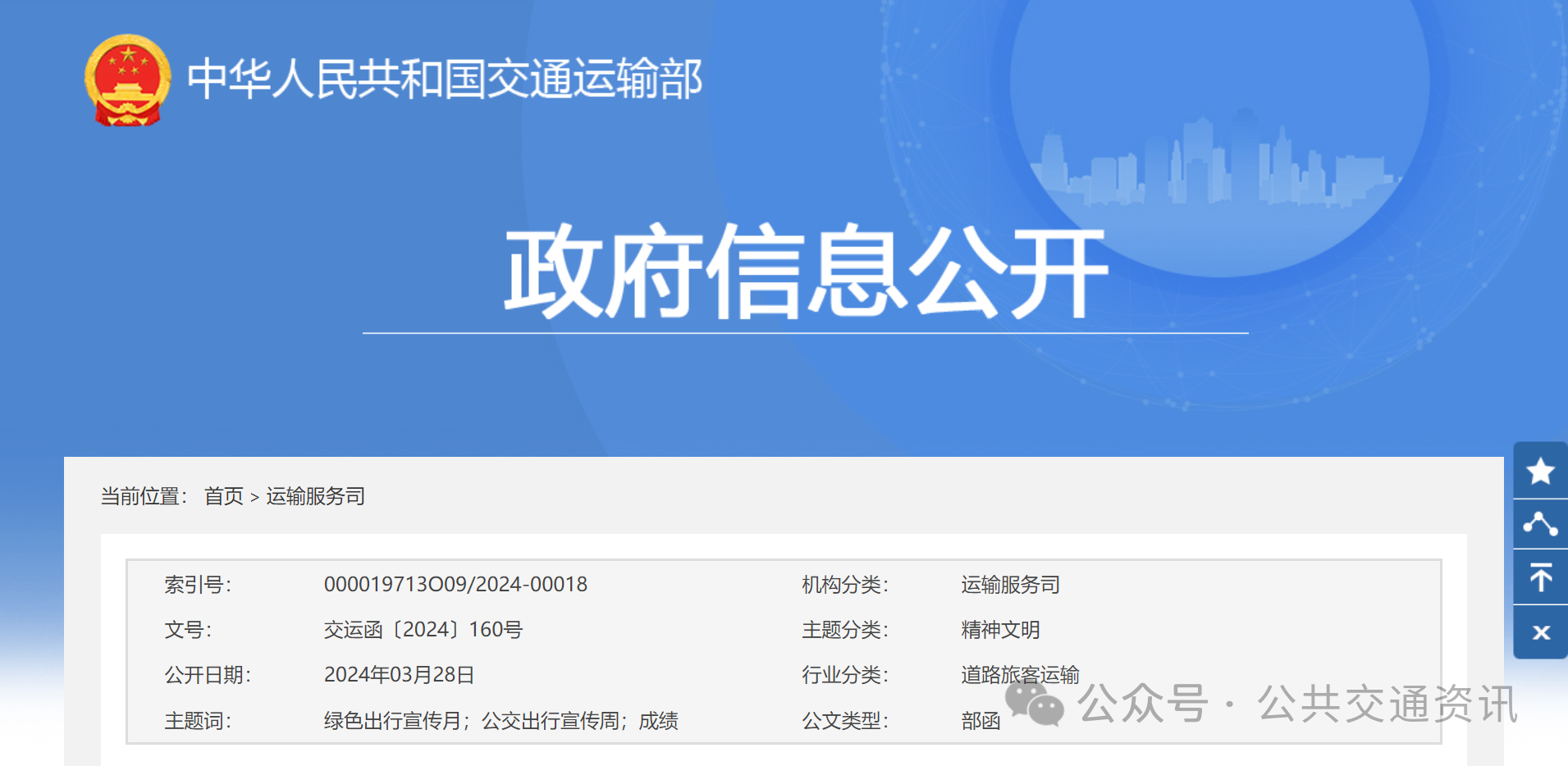Click the document number 交运函〔2024〕160号
Screen dimensions: 1568x766
pyautogui.click(x=422, y=629)
